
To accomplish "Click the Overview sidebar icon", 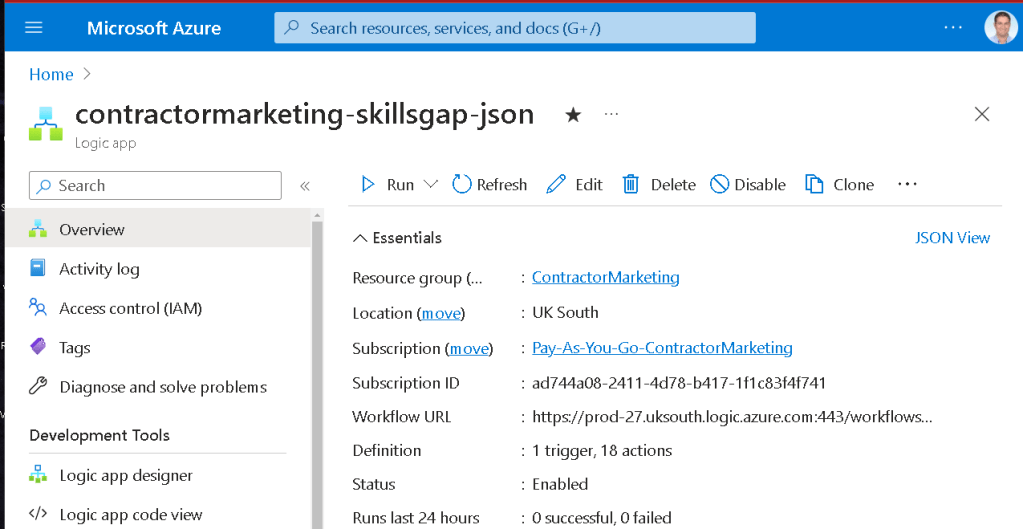I will click(x=38, y=229).
